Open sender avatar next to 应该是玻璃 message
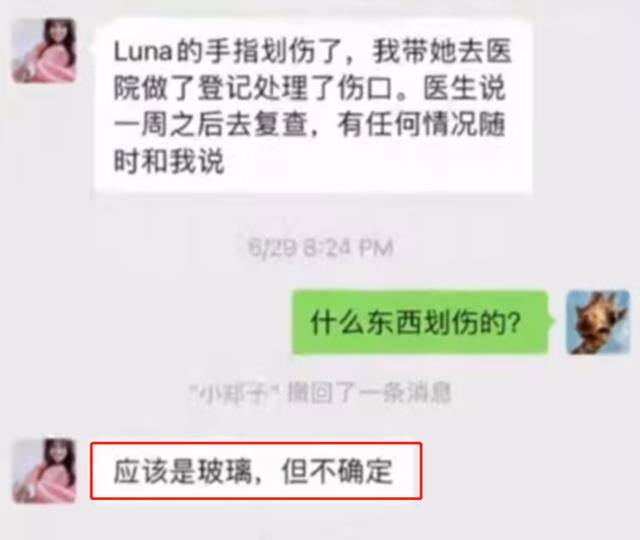 [x=44, y=471]
